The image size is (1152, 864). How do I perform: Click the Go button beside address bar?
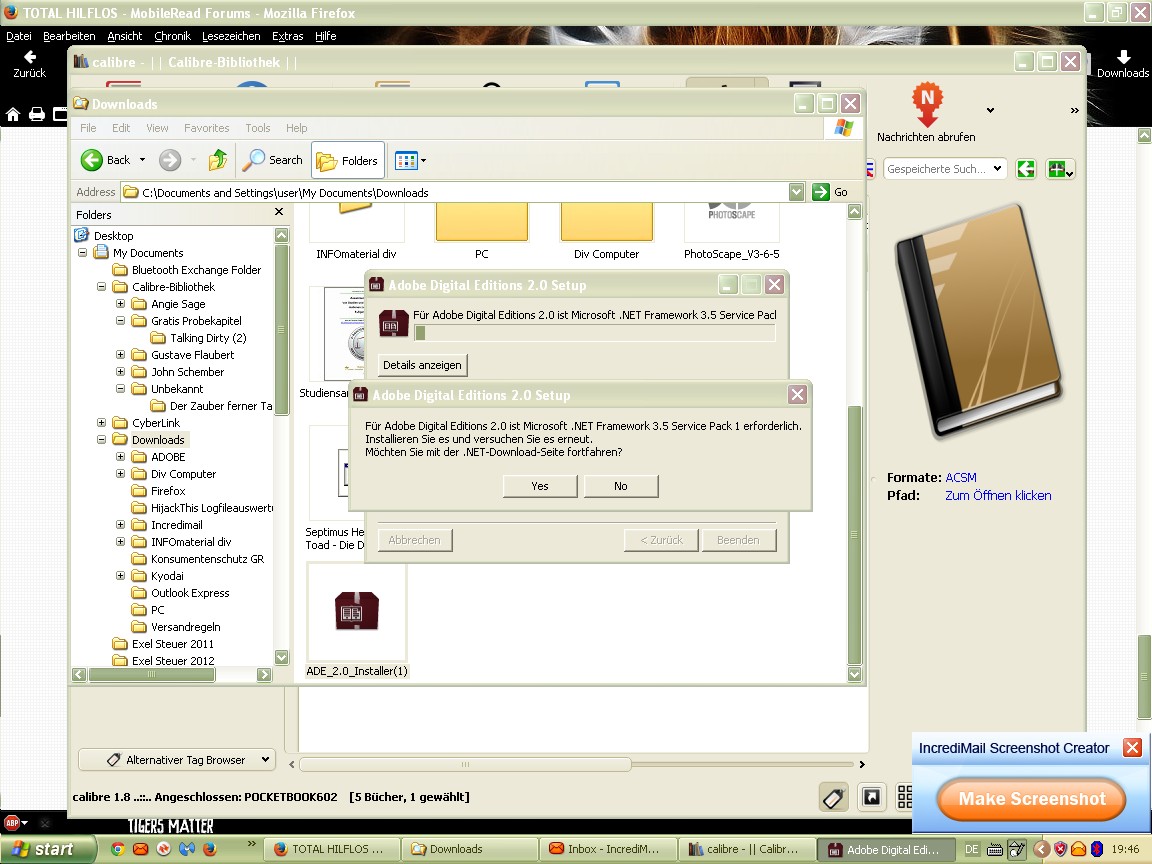[831, 192]
